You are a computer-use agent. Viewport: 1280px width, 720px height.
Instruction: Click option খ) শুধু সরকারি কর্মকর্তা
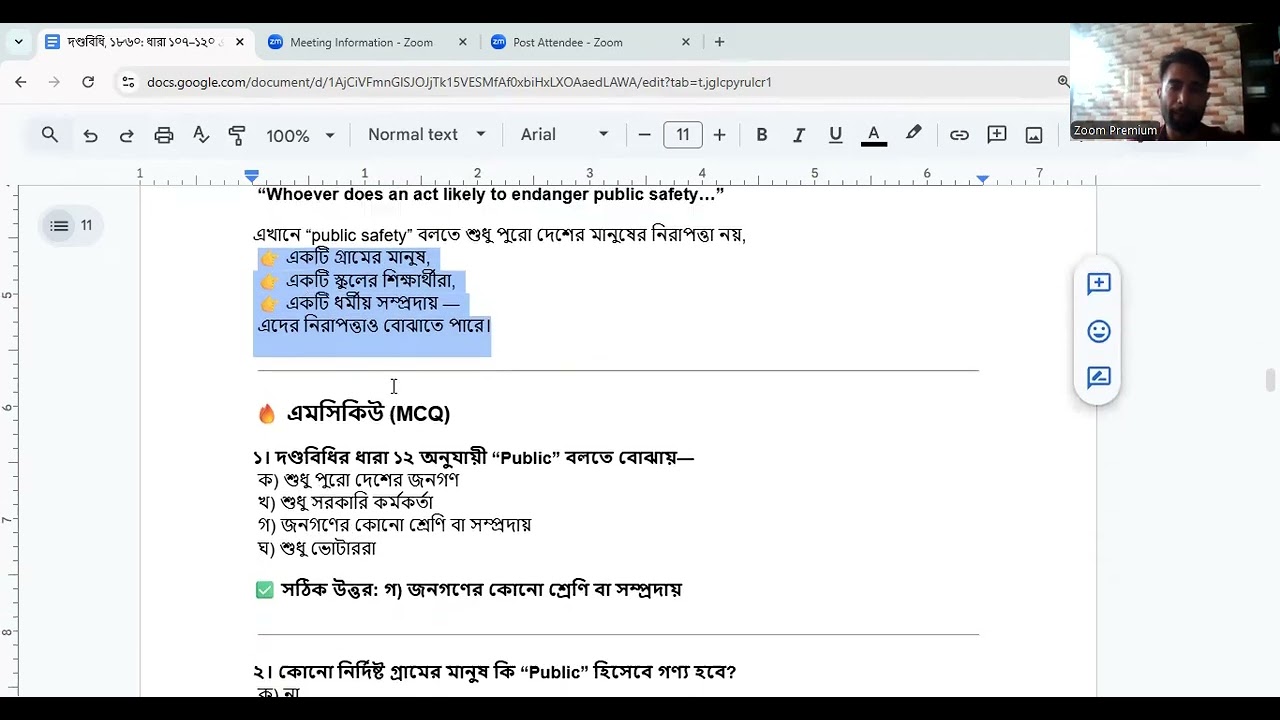click(345, 502)
